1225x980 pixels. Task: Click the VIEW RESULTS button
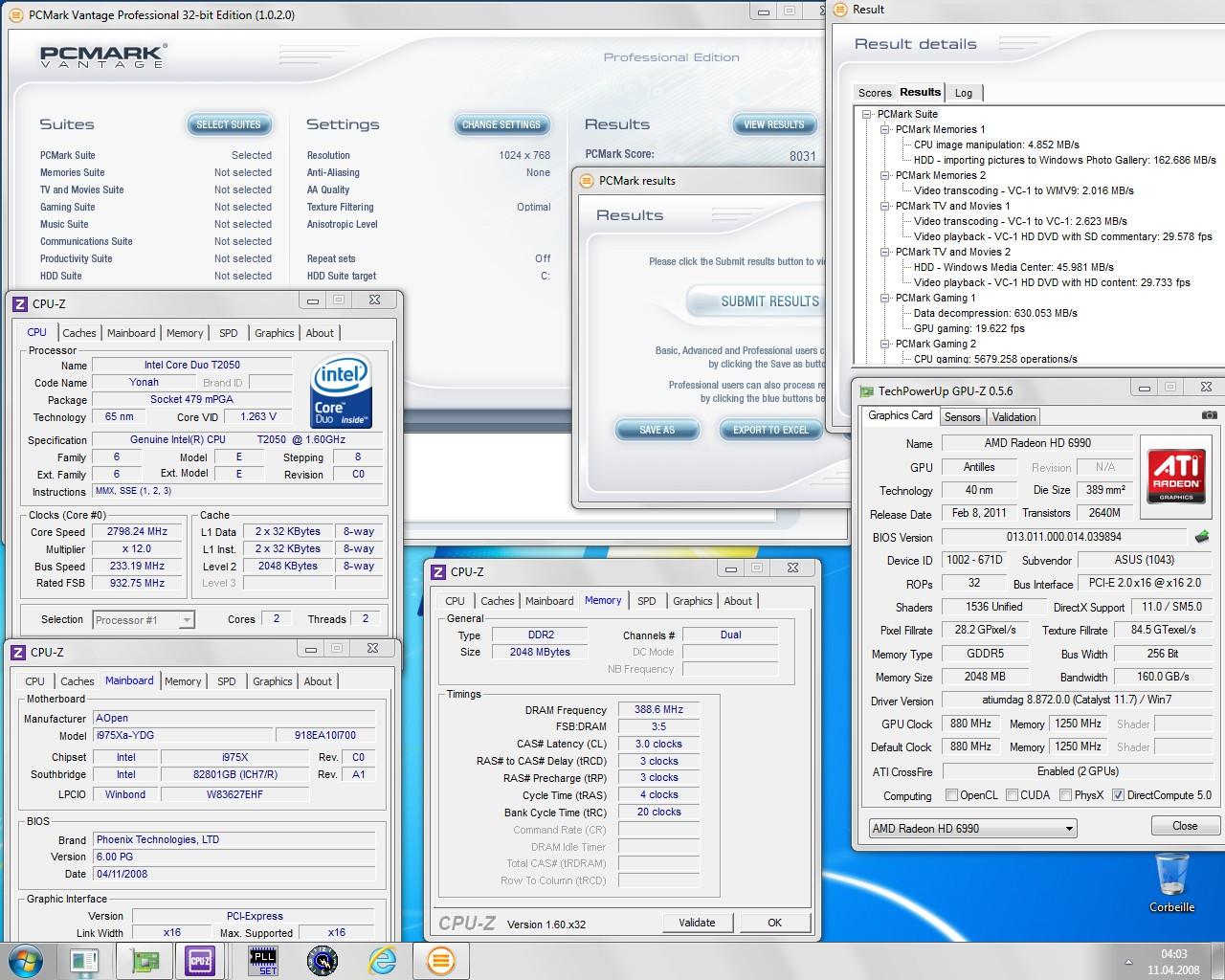coord(774,124)
